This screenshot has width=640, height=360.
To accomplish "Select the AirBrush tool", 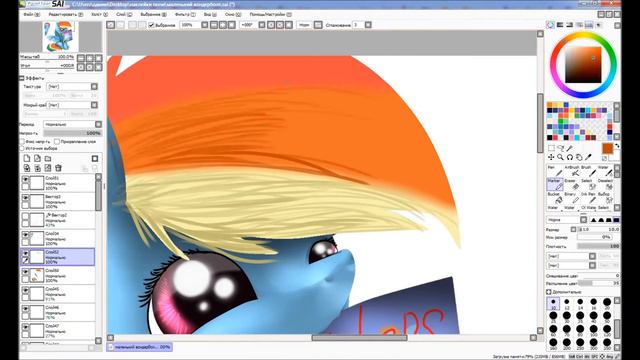I will pyautogui.click(x=571, y=171).
